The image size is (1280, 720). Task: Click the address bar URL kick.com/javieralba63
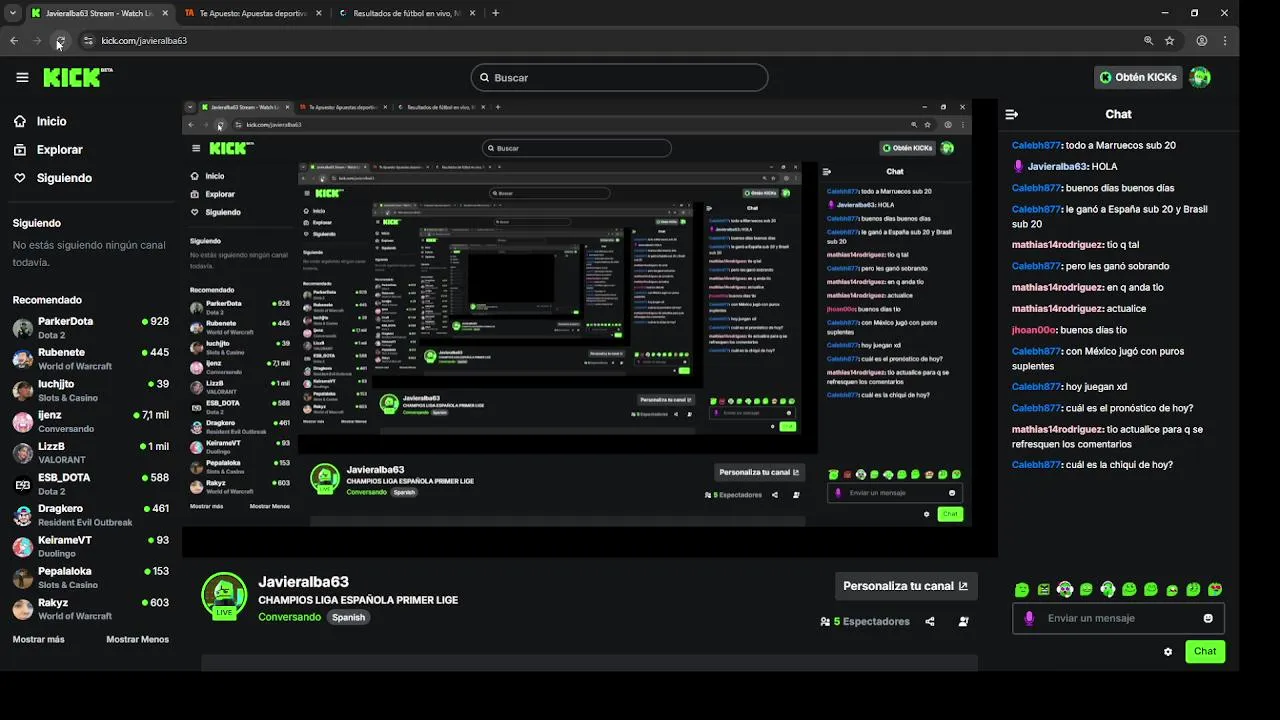144,40
